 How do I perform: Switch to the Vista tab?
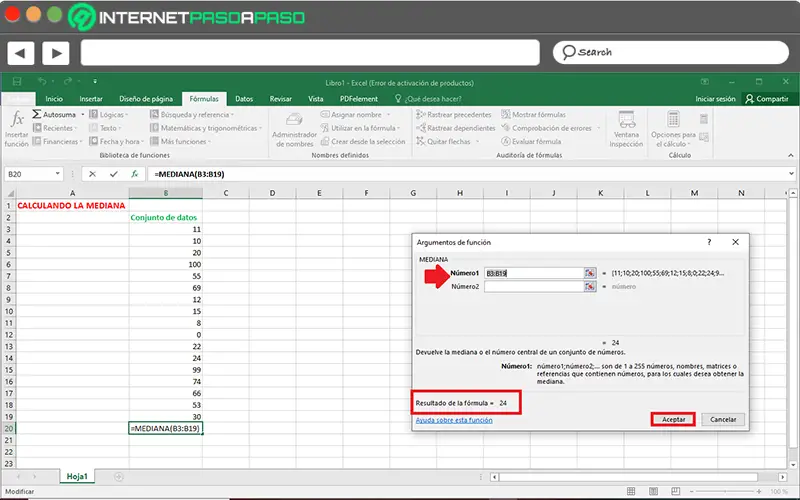[315, 98]
